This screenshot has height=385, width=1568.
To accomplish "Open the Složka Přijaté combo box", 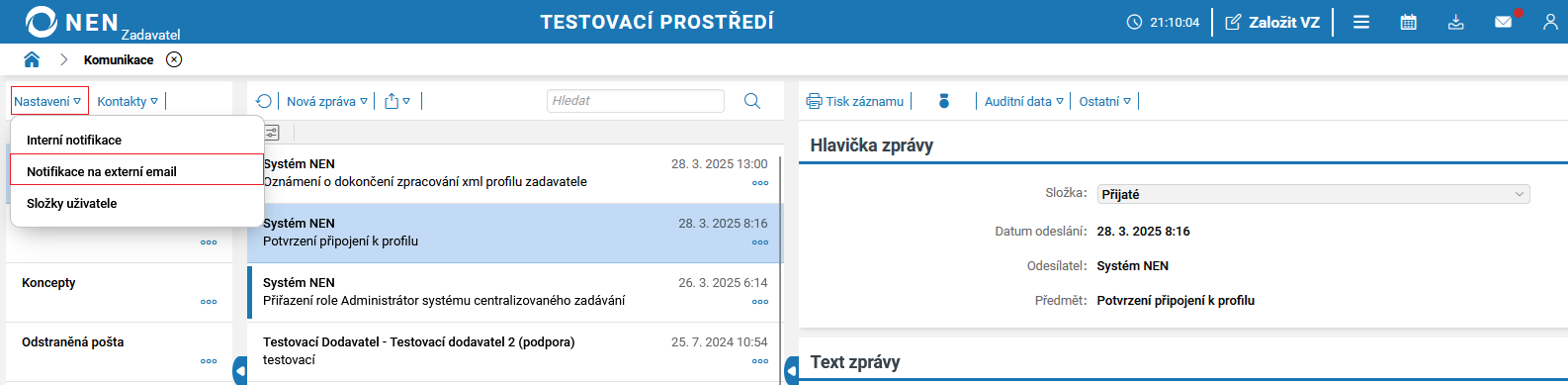I will 1313,194.
